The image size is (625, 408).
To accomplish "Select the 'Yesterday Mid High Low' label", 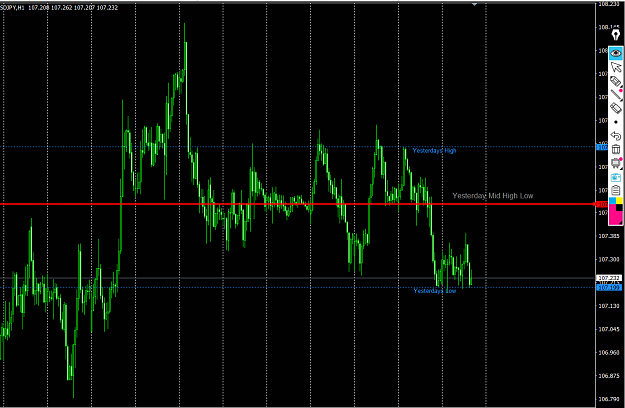I will [493, 196].
